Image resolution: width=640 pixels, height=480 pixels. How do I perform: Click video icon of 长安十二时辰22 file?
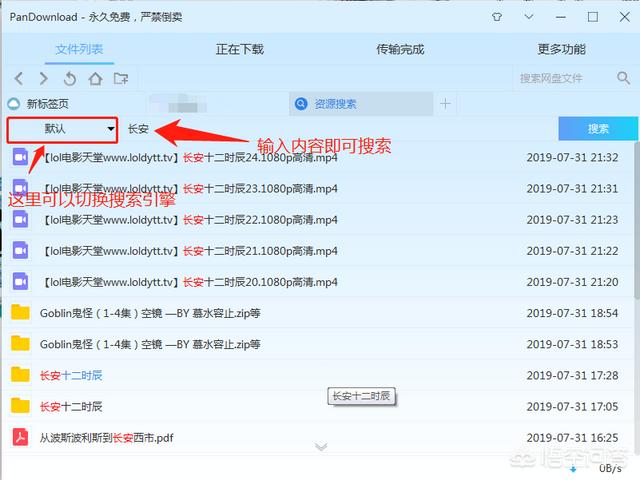tap(20, 220)
